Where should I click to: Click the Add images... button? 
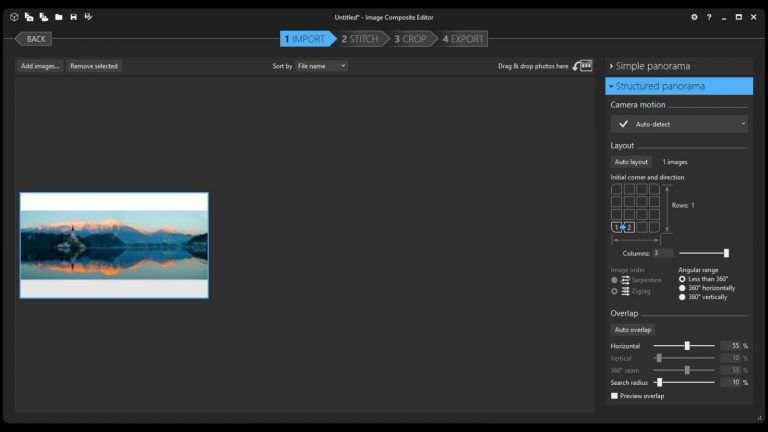(40, 66)
